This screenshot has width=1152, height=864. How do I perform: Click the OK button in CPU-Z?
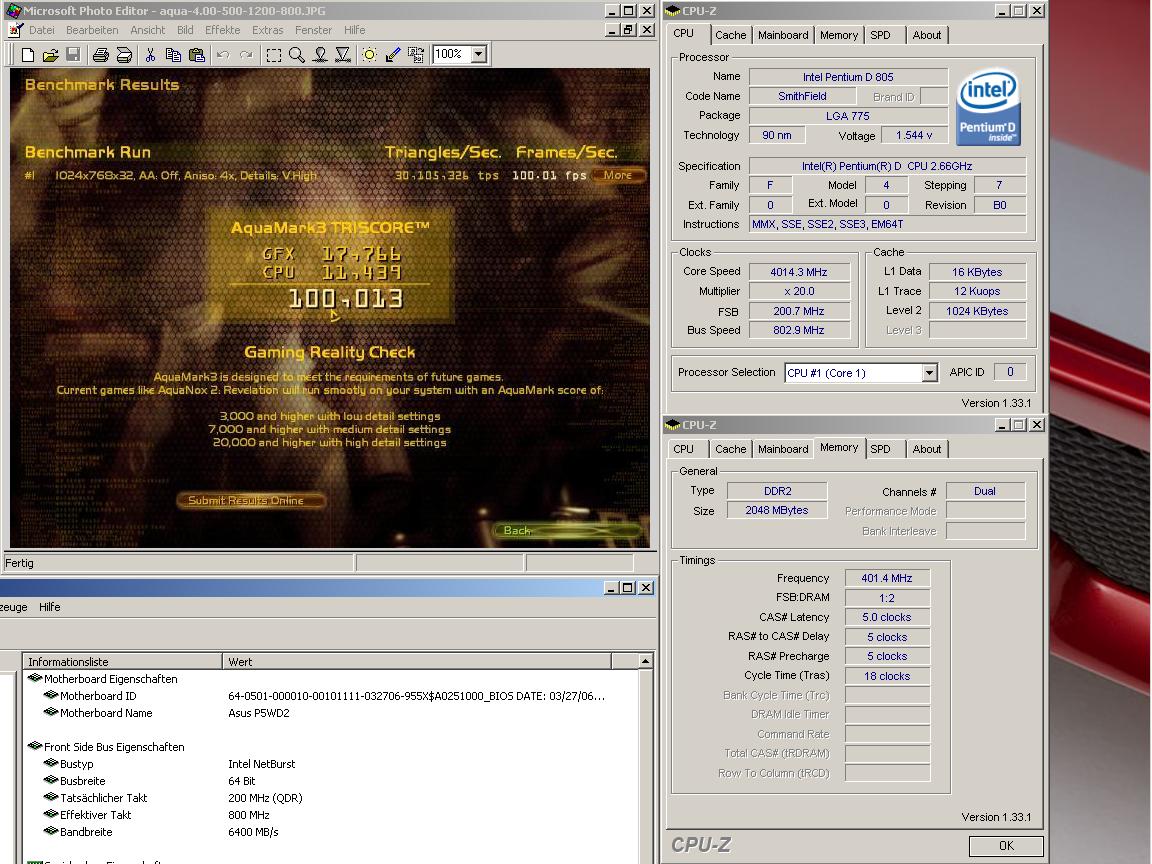[1006, 846]
